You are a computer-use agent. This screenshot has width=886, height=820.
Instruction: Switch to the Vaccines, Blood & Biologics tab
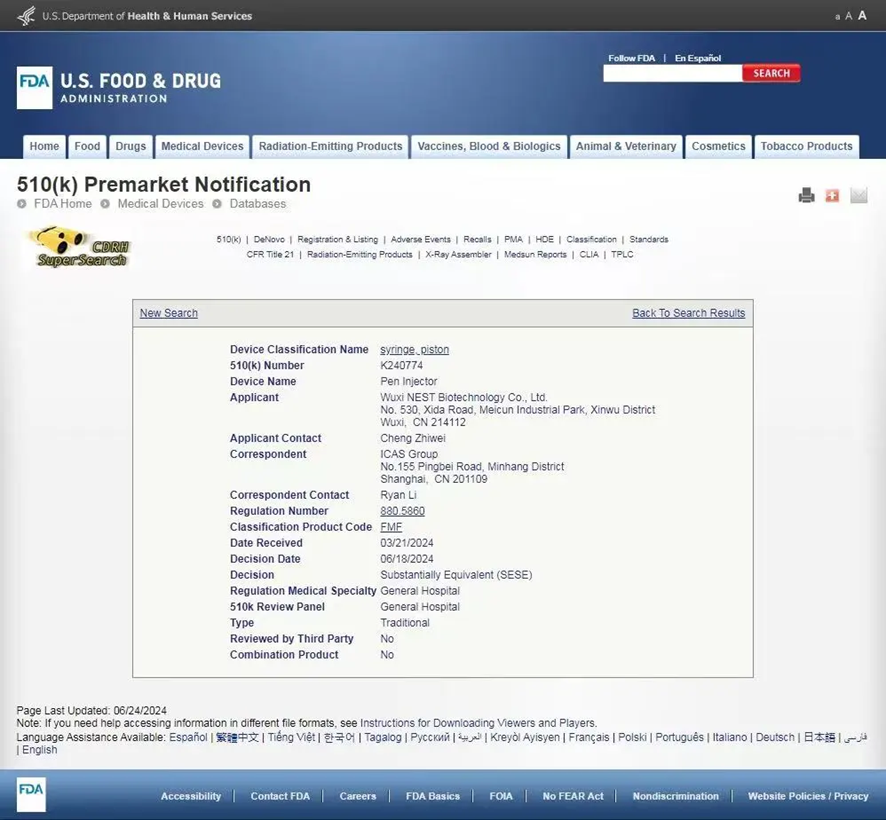(x=489, y=146)
